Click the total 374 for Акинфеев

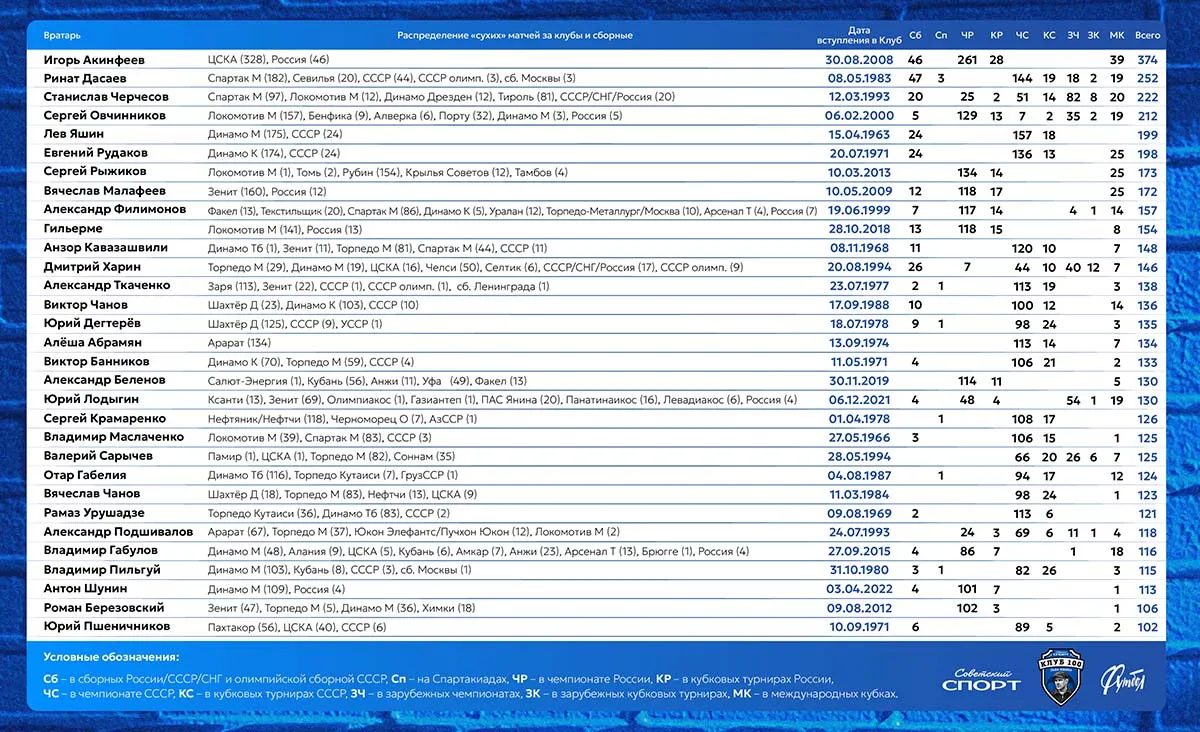pos(1147,60)
